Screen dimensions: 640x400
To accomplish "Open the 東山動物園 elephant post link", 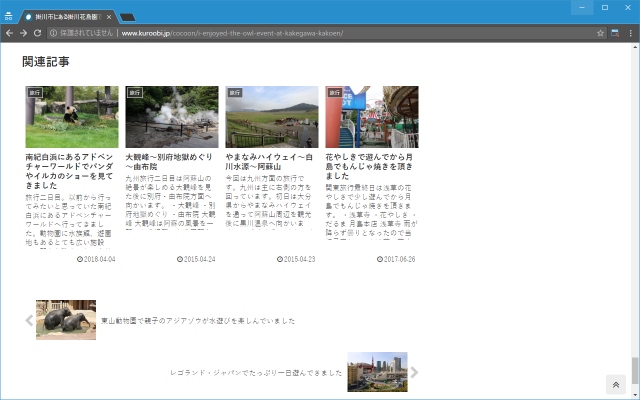I will (x=198, y=321).
